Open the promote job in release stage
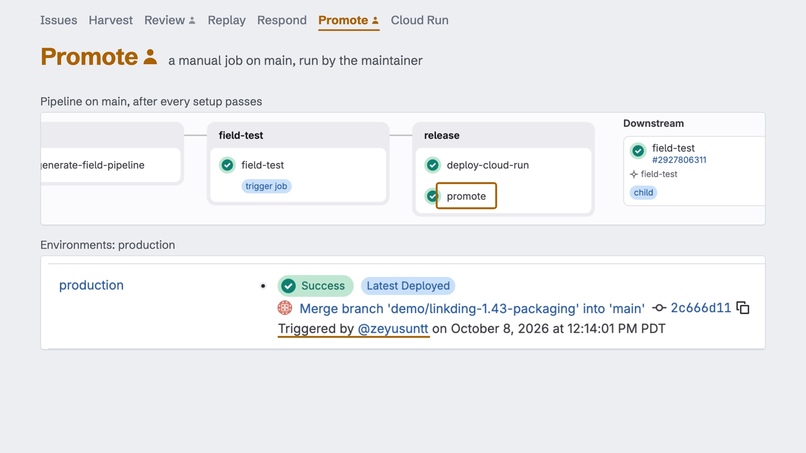Screen dimensions: 806x453 click(x=466, y=196)
